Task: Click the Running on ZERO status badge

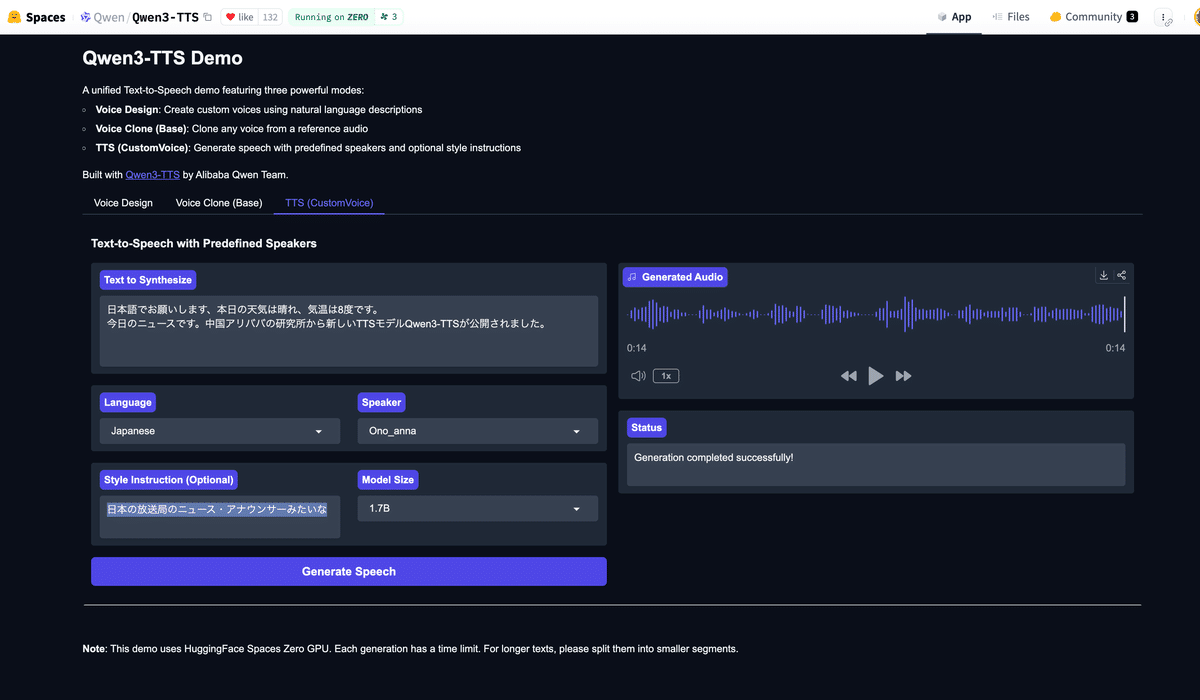Action: point(331,17)
